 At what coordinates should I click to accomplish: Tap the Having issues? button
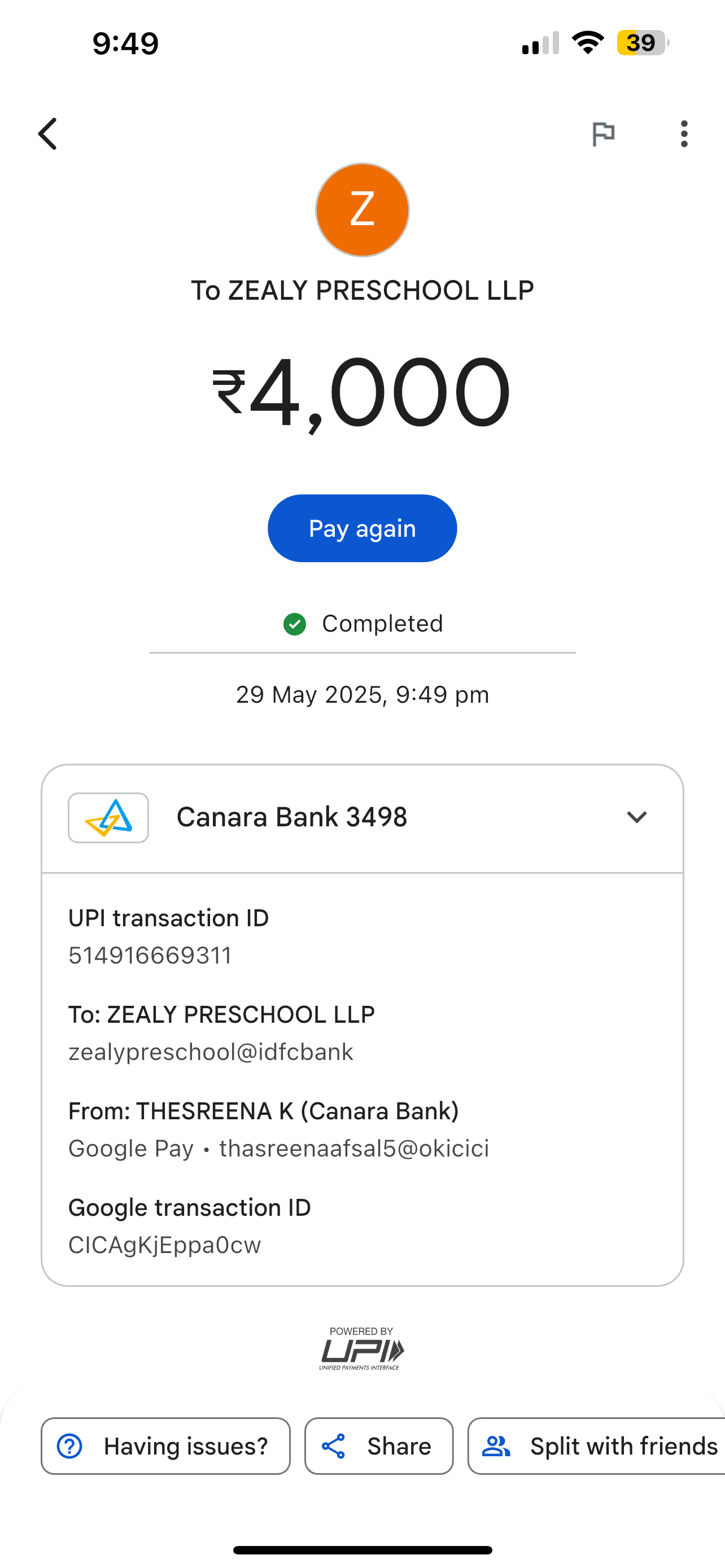pos(165,1446)
